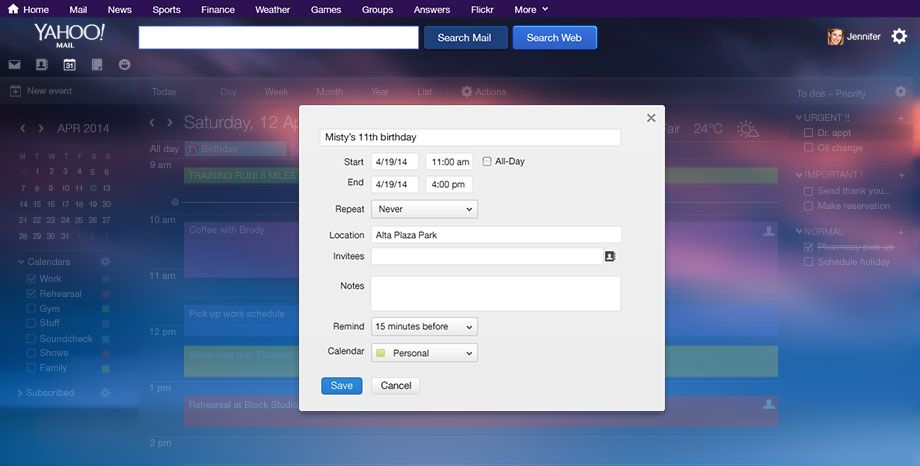Open the Calendars section gear
Screen dimensions: 920x466
coord(106,262)
